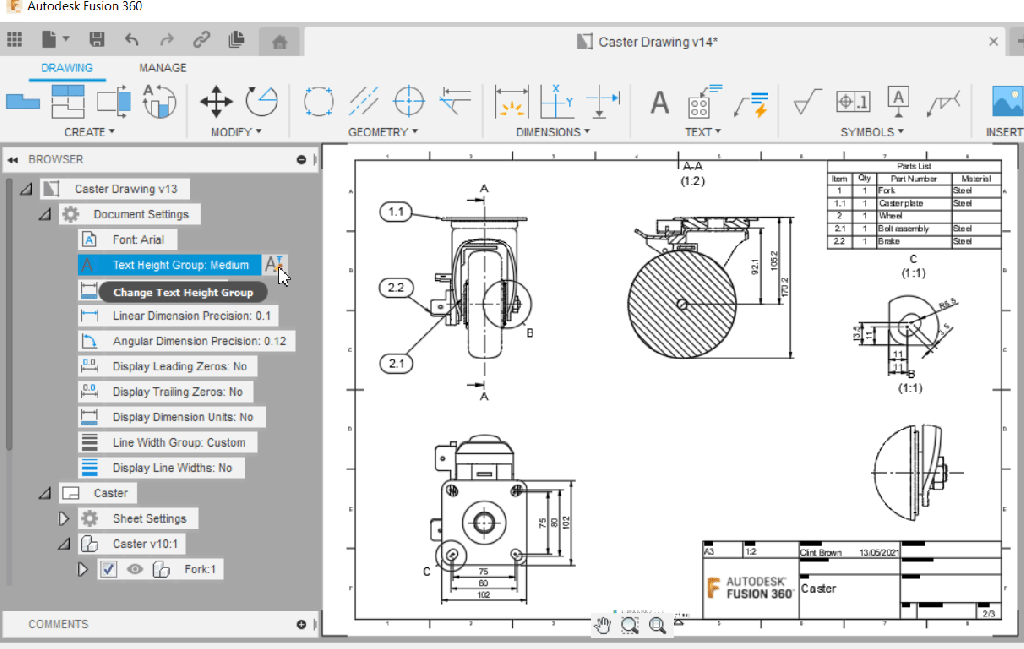This screenshot has height=649, width=1024.
Task: Uncheck the Fork:1 checkbox
Action: click(109, 570)
